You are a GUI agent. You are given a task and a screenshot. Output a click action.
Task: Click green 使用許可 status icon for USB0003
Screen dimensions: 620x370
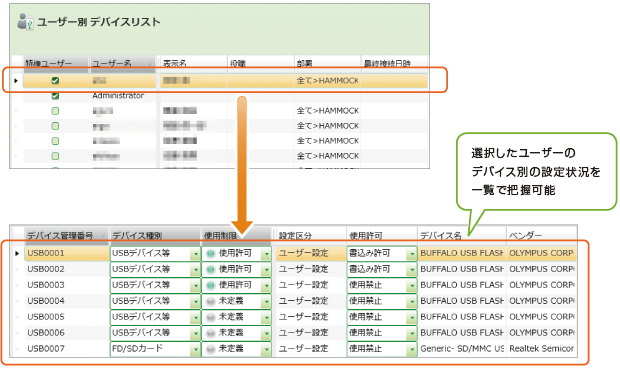(x=211, y=285)
